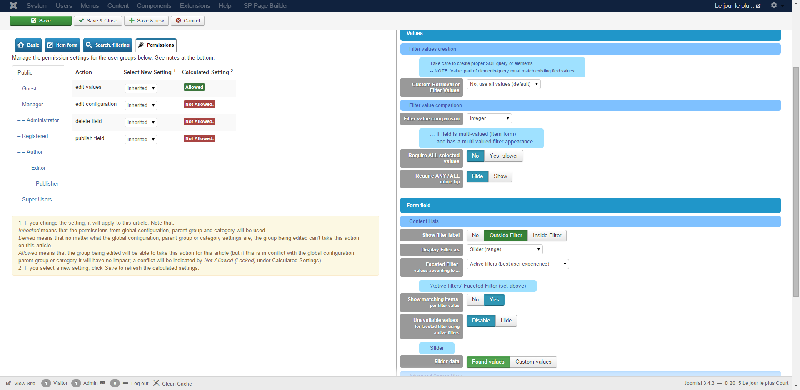Open the edit values permission dropdown
800x390 pixels.
141,88
